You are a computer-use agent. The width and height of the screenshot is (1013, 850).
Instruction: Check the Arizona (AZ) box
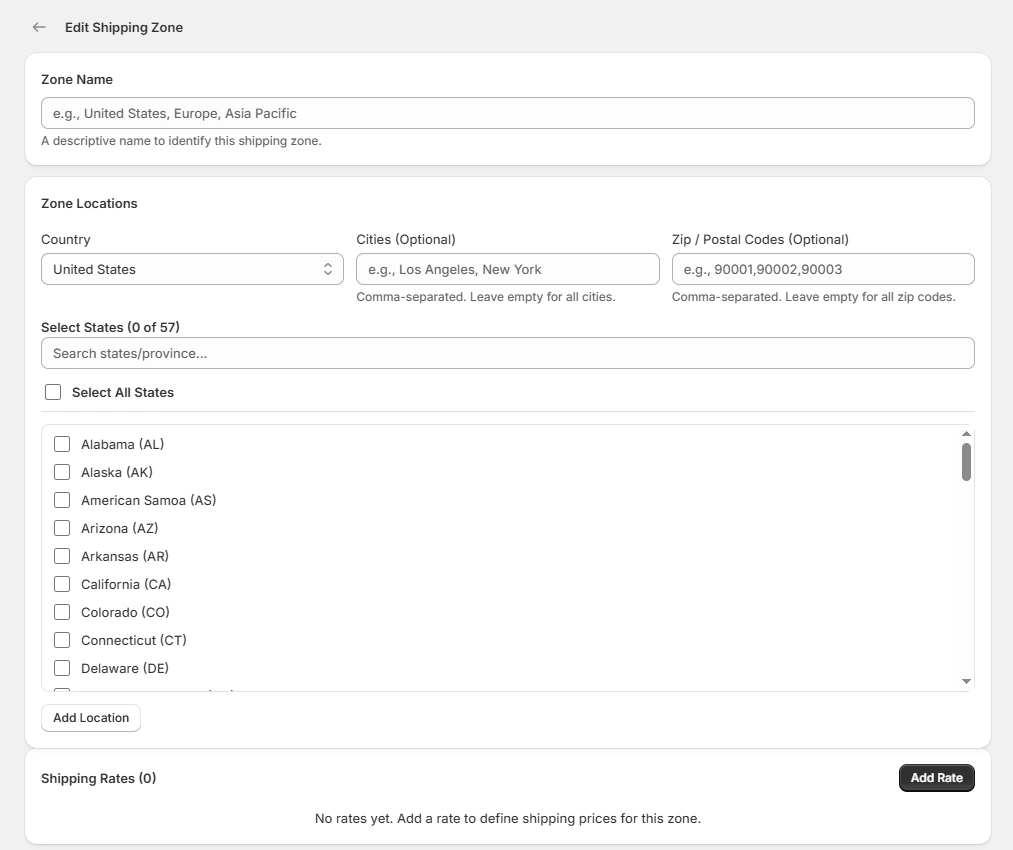pos(62,528)
